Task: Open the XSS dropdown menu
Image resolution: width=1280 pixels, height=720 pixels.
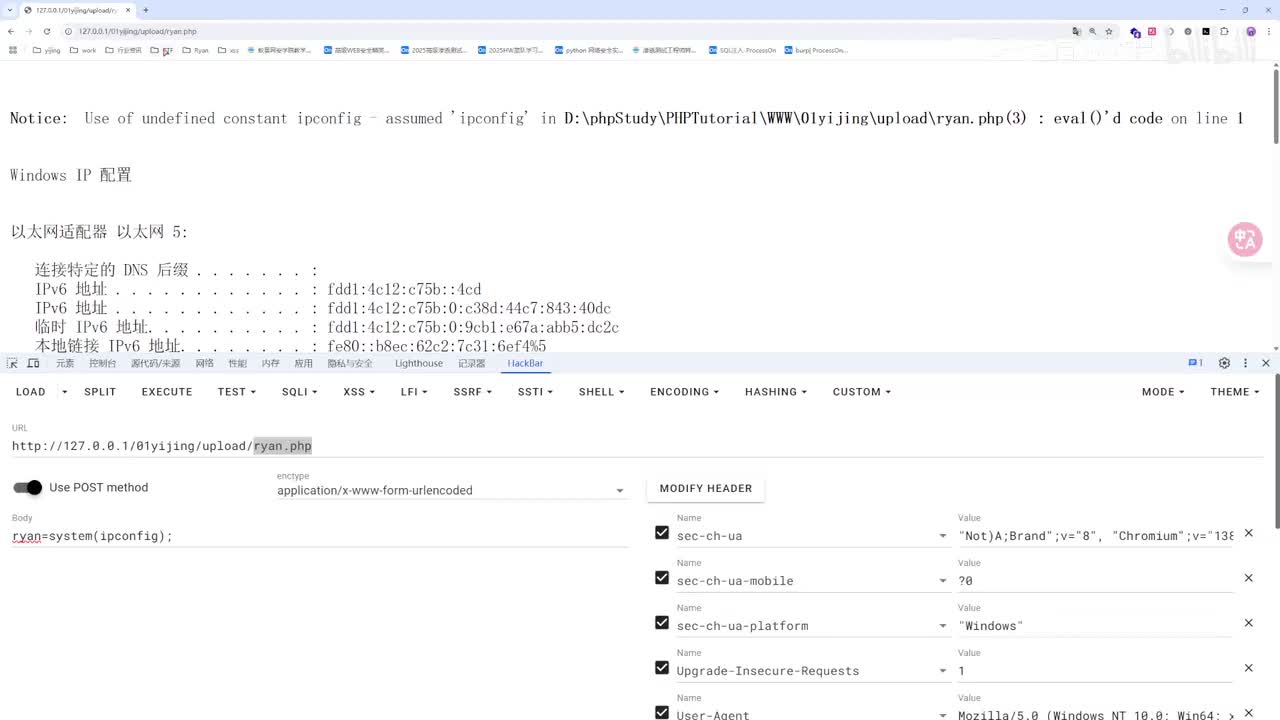Action: tap(359, 392)
